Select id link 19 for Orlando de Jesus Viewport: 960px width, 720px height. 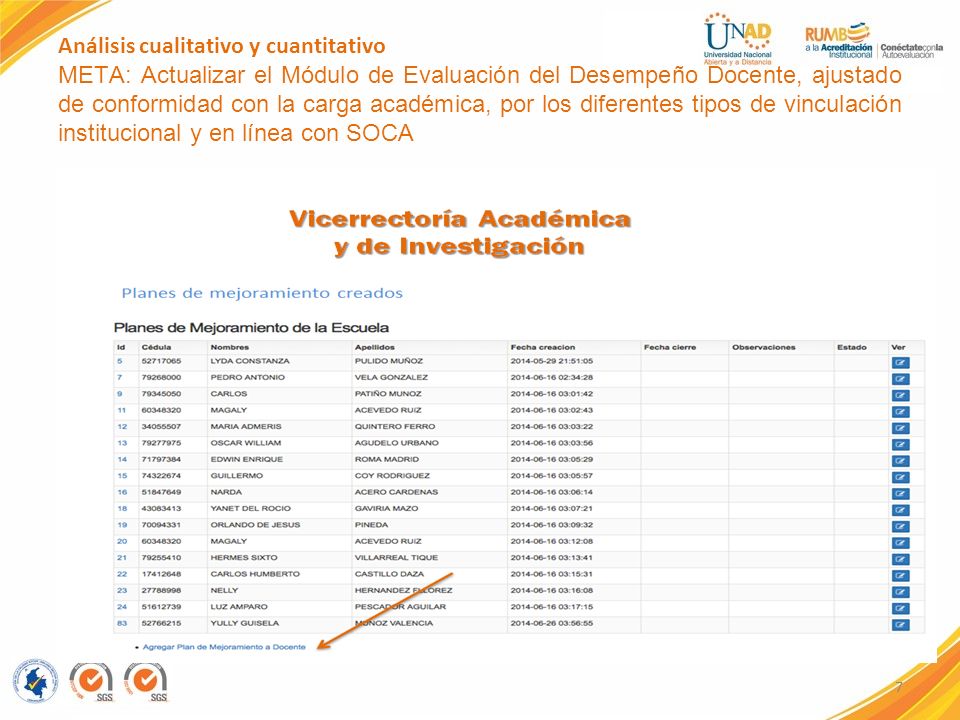(122, 525)
